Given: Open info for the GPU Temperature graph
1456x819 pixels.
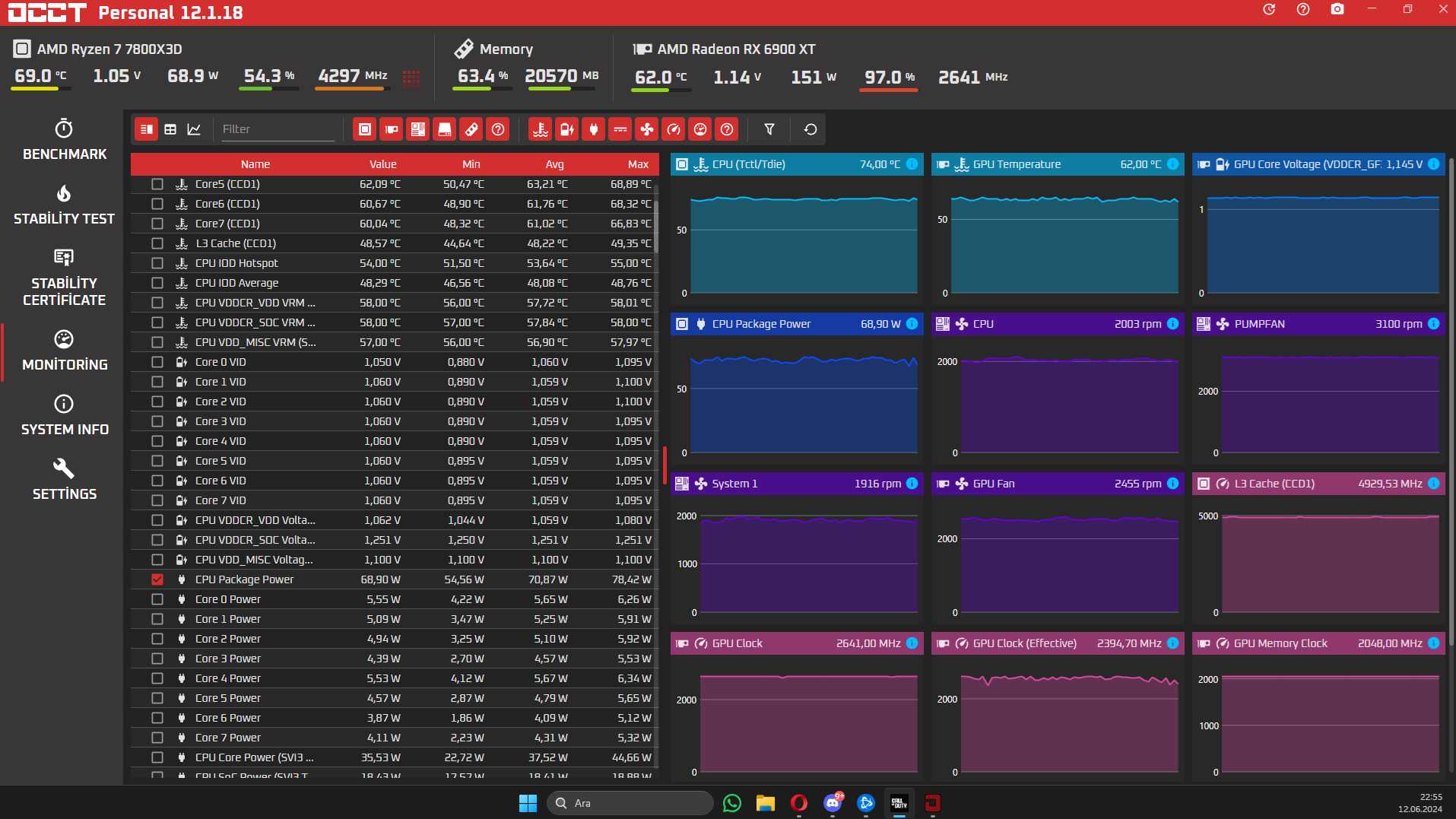Looking at the screenshot, I should pyautogui.click(x=1173, y=164).
